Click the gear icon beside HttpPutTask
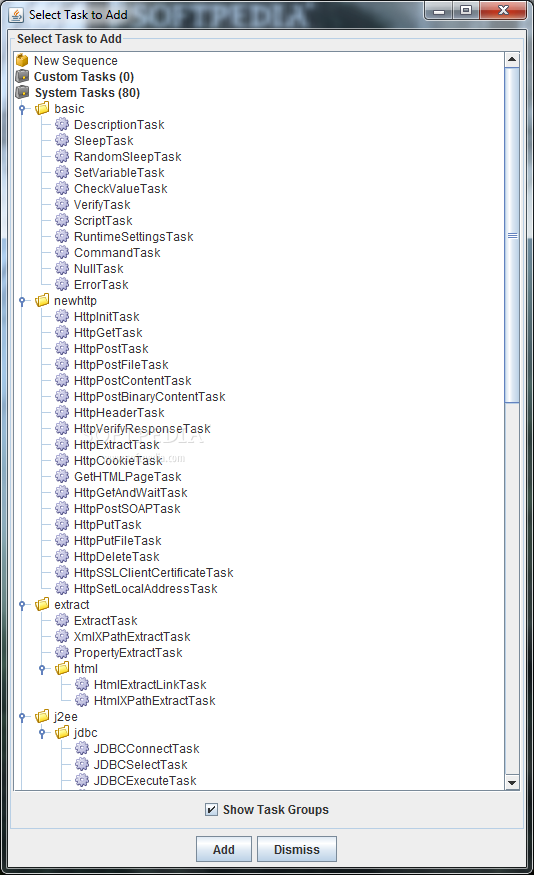 click(62, 525)
